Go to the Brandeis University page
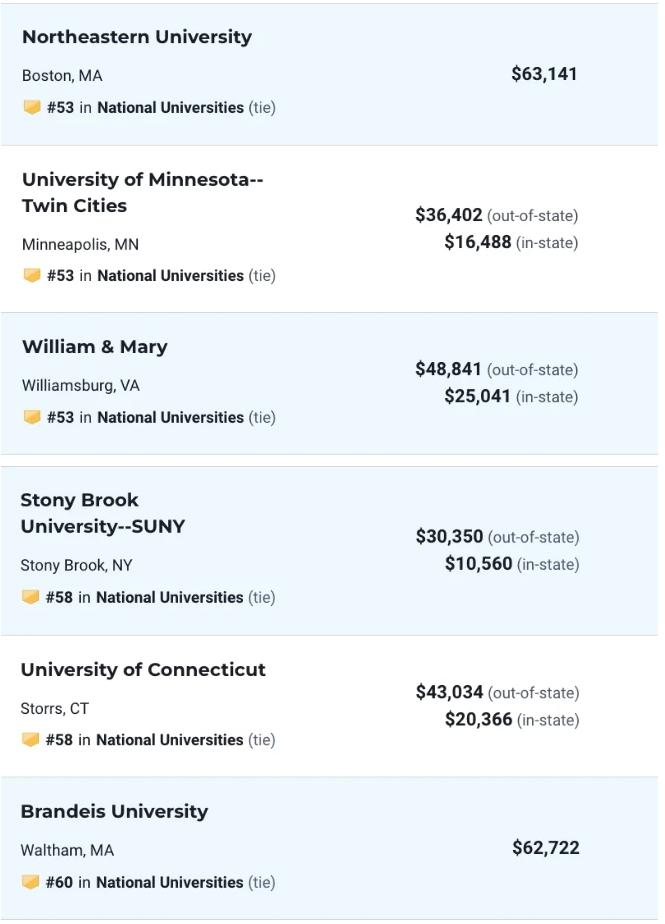Screen dimensions: 665x924 point(114,812)
